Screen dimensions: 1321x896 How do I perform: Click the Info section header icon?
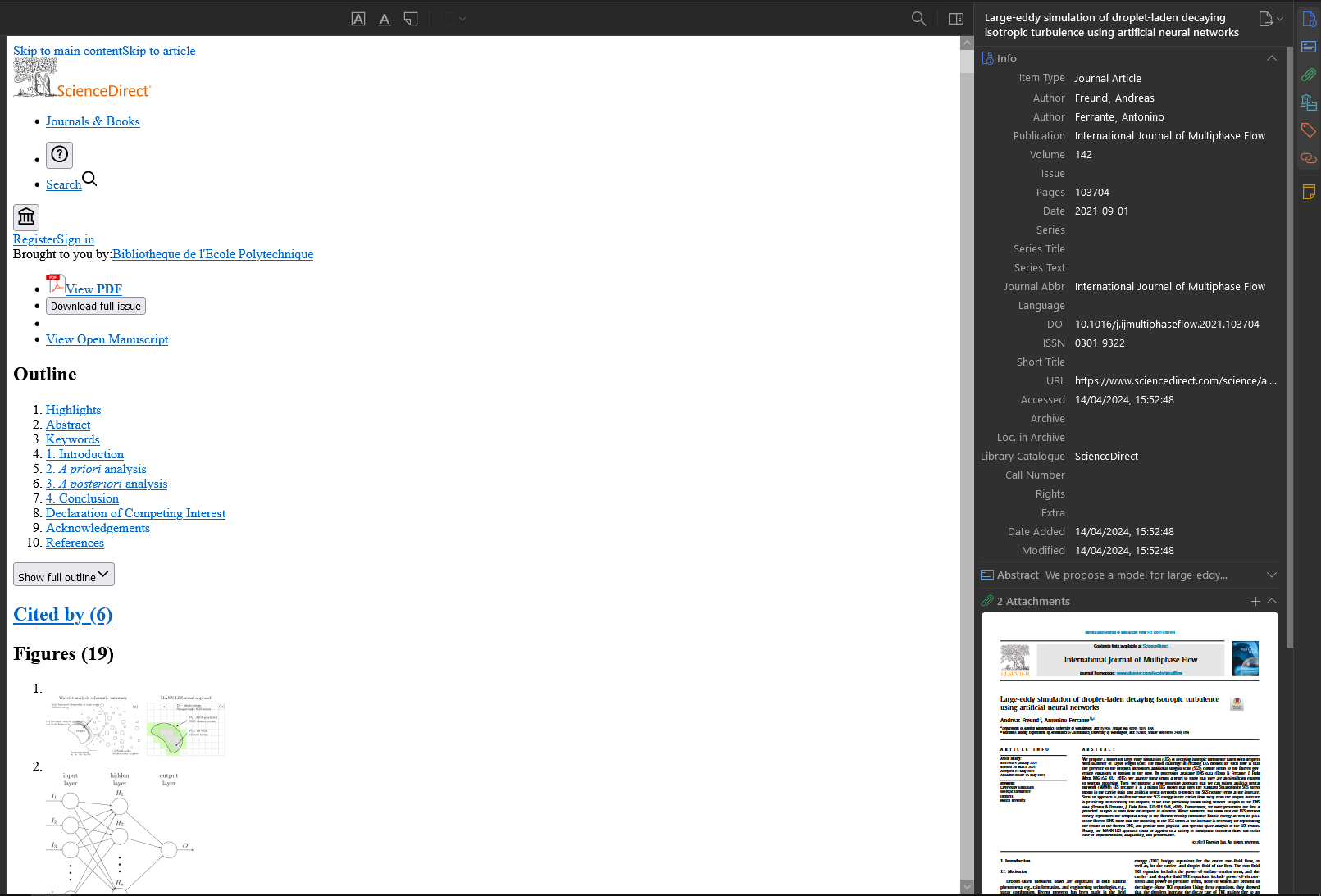point(988,58)
